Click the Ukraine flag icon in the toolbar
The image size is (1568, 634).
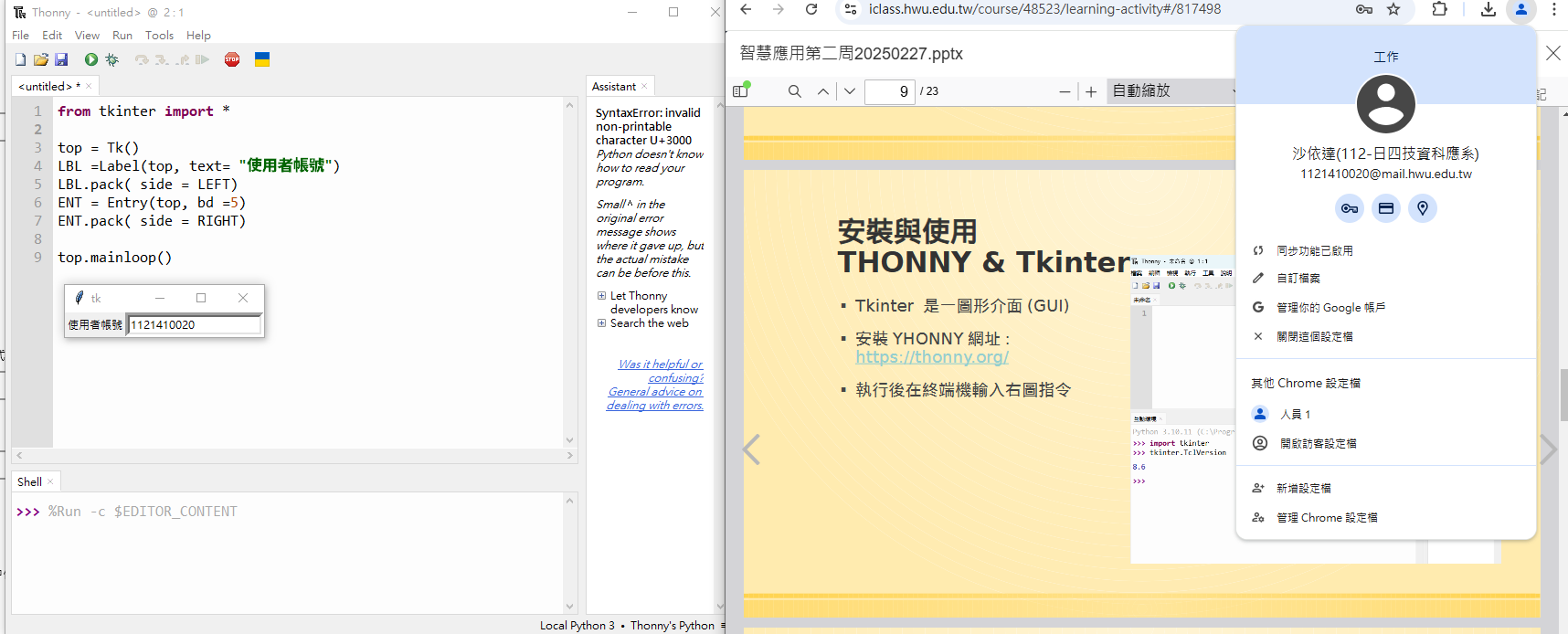pyautogui.click(x=262, y=59)
